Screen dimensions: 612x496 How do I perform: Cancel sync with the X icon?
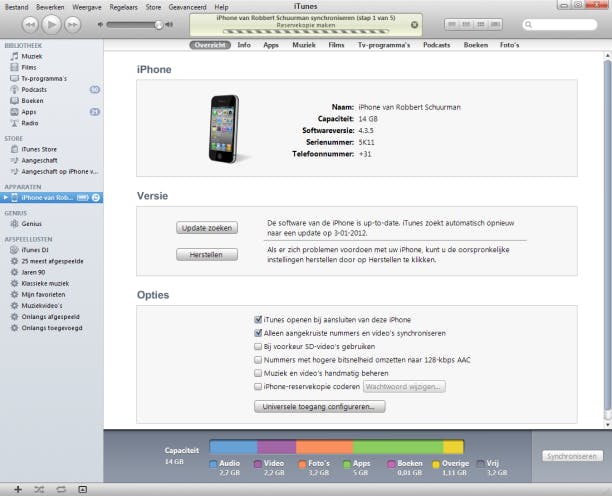click(414, 25)
